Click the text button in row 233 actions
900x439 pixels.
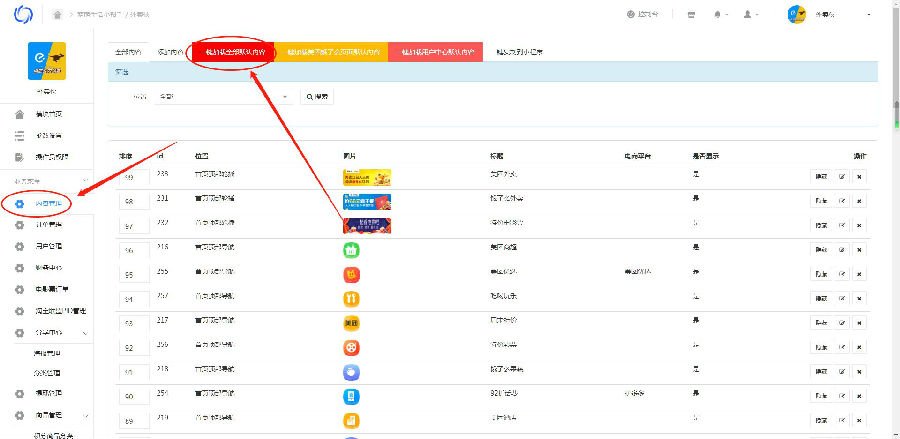tap(821, 177)
